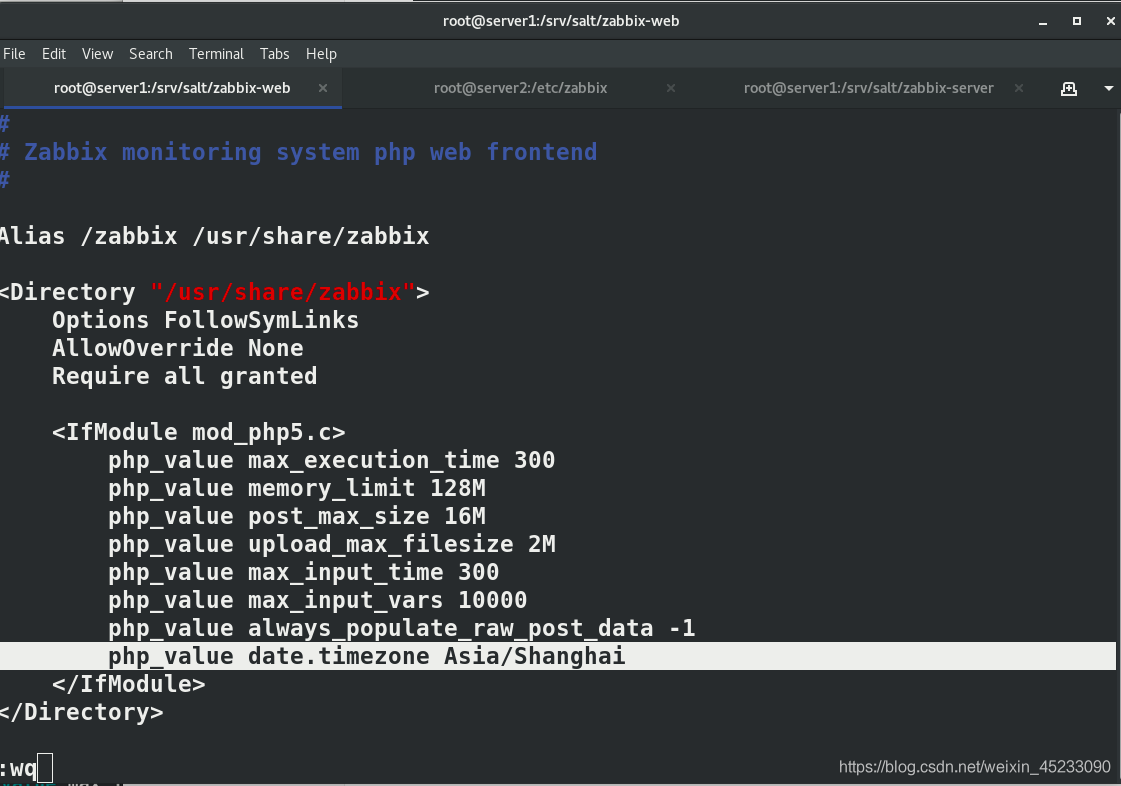Expand the tab list dropdown arrow

pos(1109,89)
